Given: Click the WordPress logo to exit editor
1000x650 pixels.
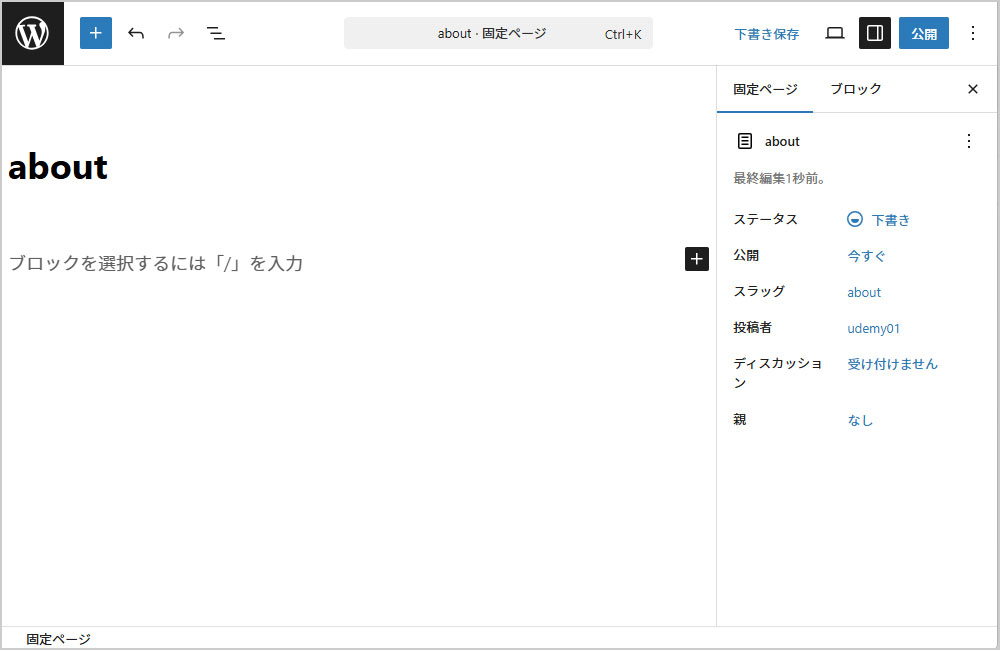Looking at the screenshot, I should (32, 34).
